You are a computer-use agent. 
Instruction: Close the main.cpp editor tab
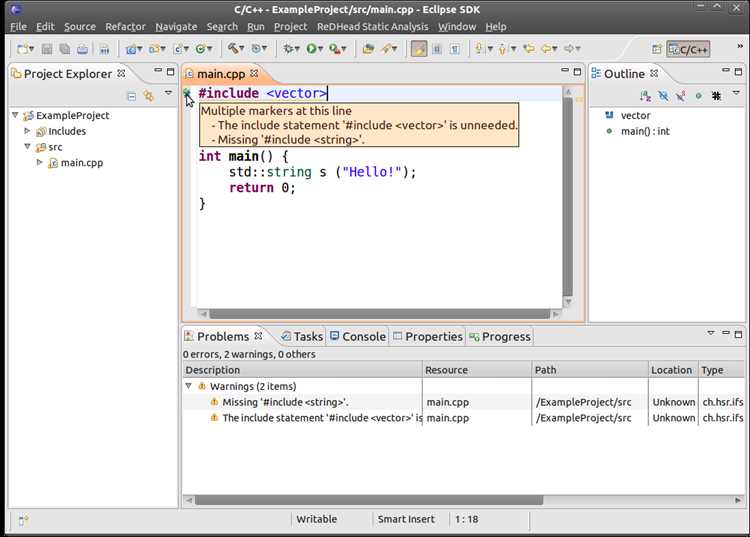[254, 74]
